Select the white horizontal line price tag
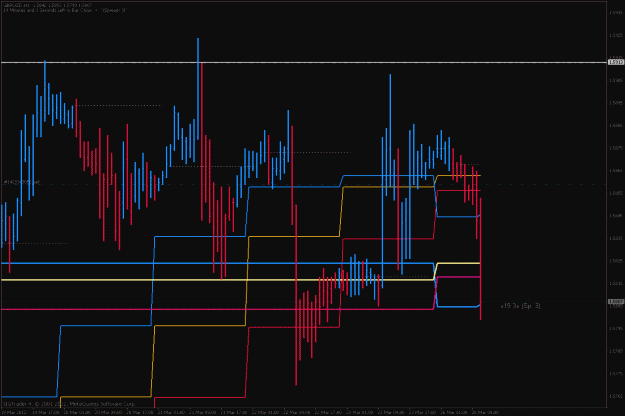This screenshot has height=416, width=625. pyautogui.click(x=616, y=62)
